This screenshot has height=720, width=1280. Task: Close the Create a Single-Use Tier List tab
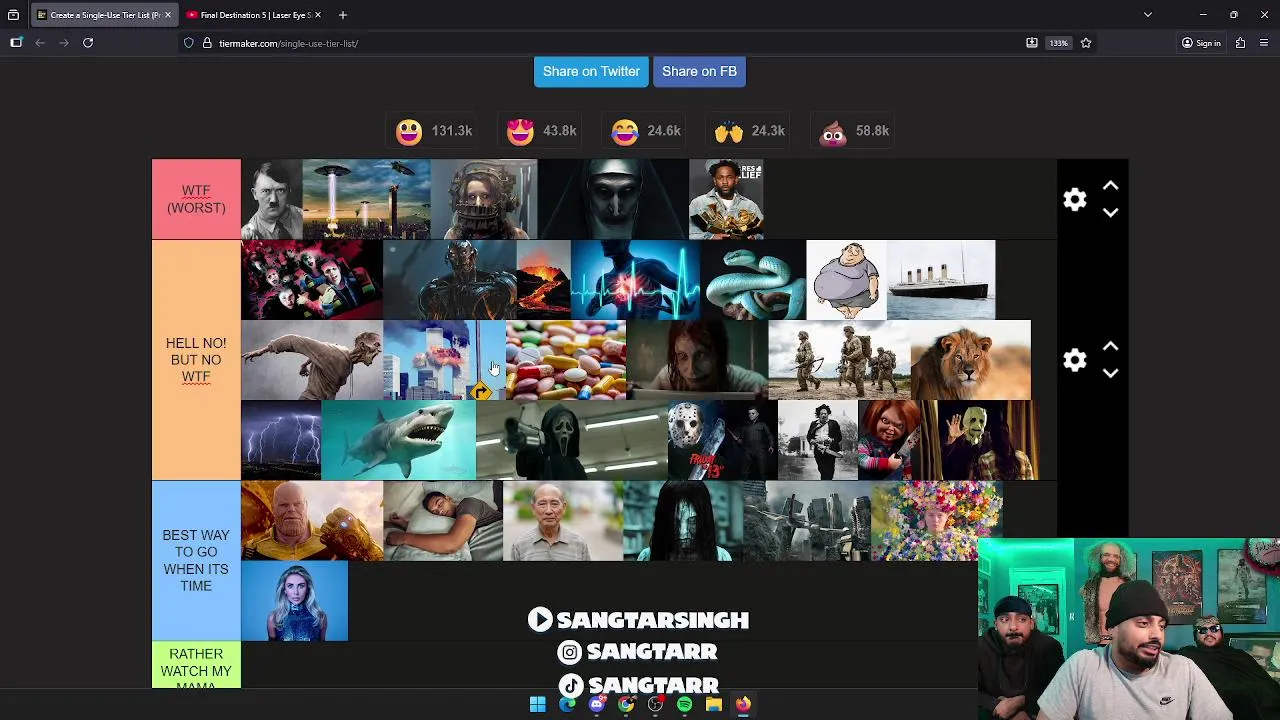point(167,15)
